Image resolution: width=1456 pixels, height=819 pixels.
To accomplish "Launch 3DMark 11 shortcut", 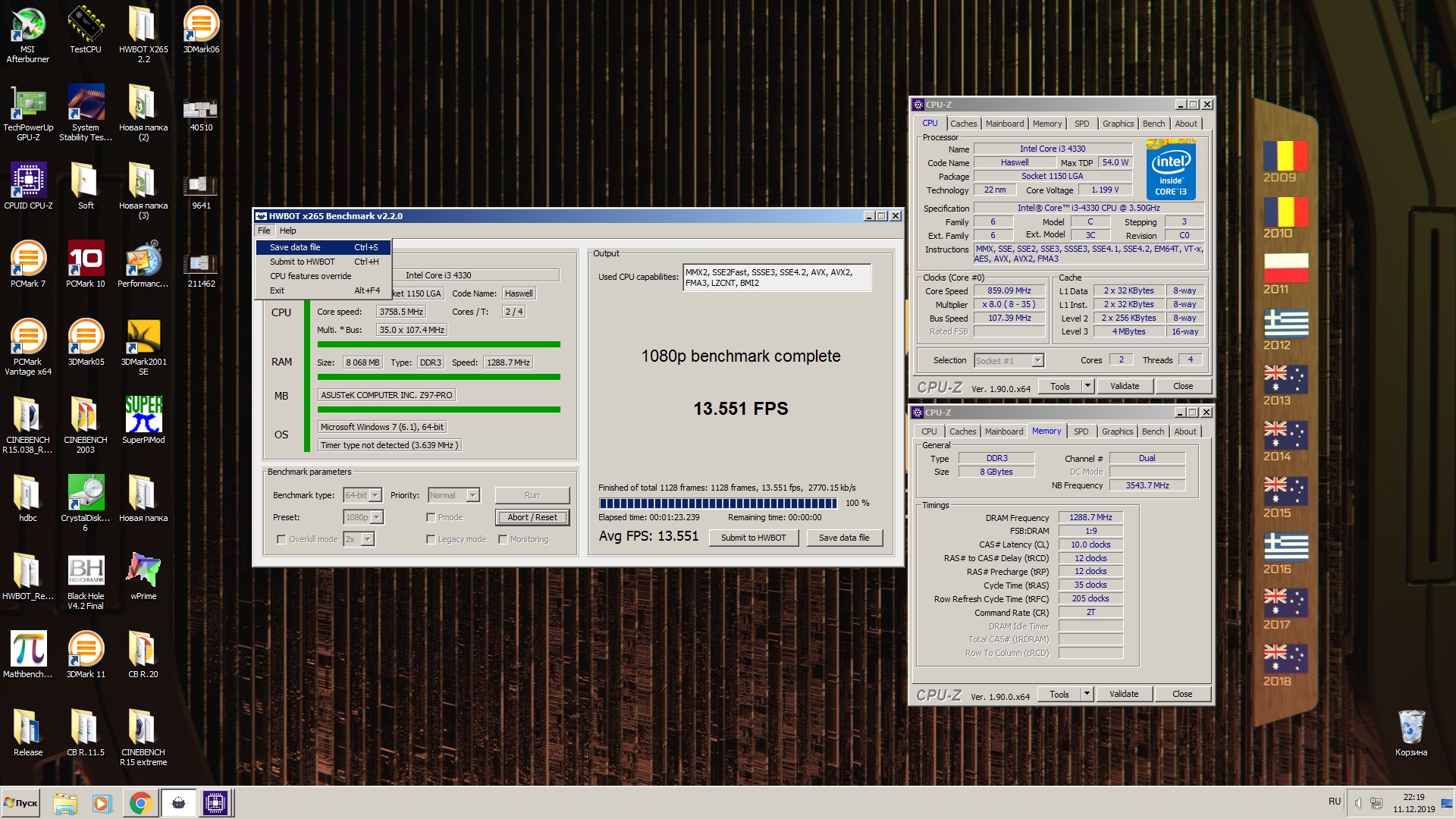I will point(86,654).
